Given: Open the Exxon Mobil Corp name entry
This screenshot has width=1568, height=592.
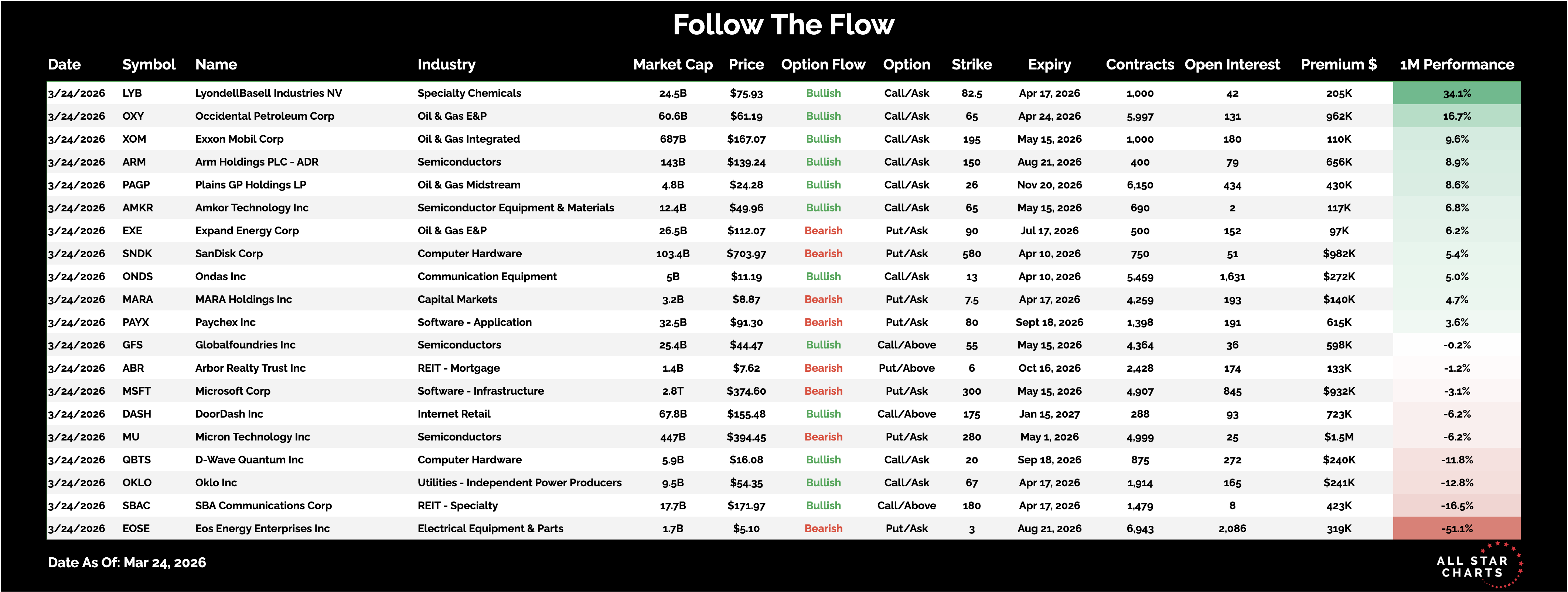Looking at the screenshot, I should click(x=239, y=139).
